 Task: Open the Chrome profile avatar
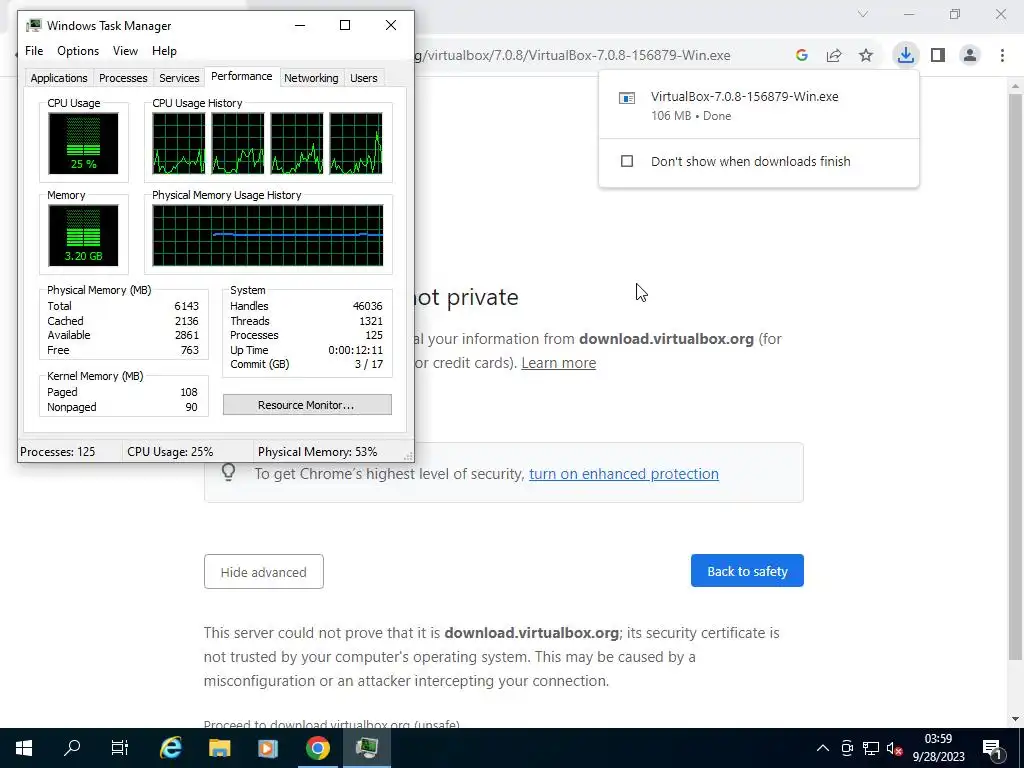point(970,56)
